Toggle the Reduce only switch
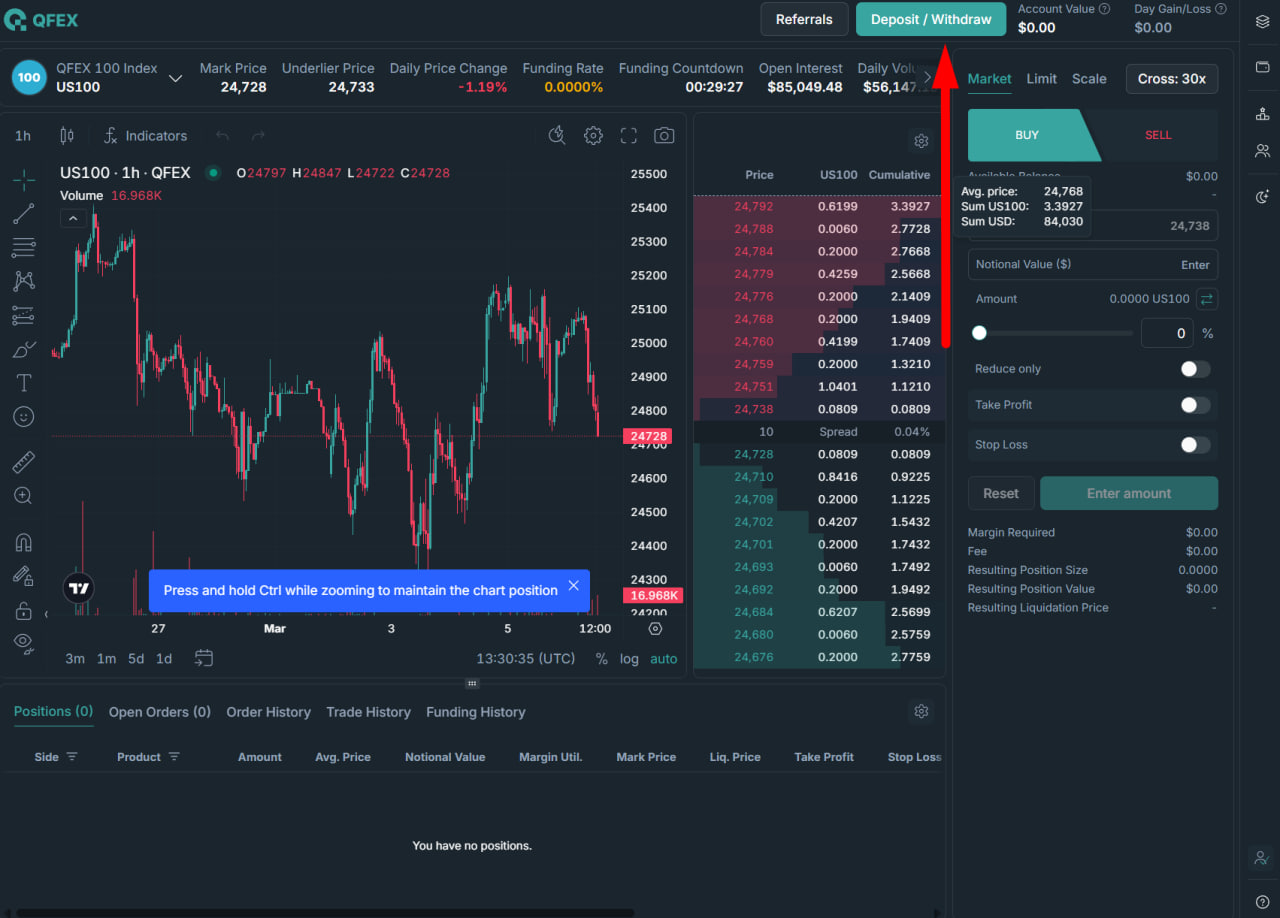 (x=1195, y=369)
